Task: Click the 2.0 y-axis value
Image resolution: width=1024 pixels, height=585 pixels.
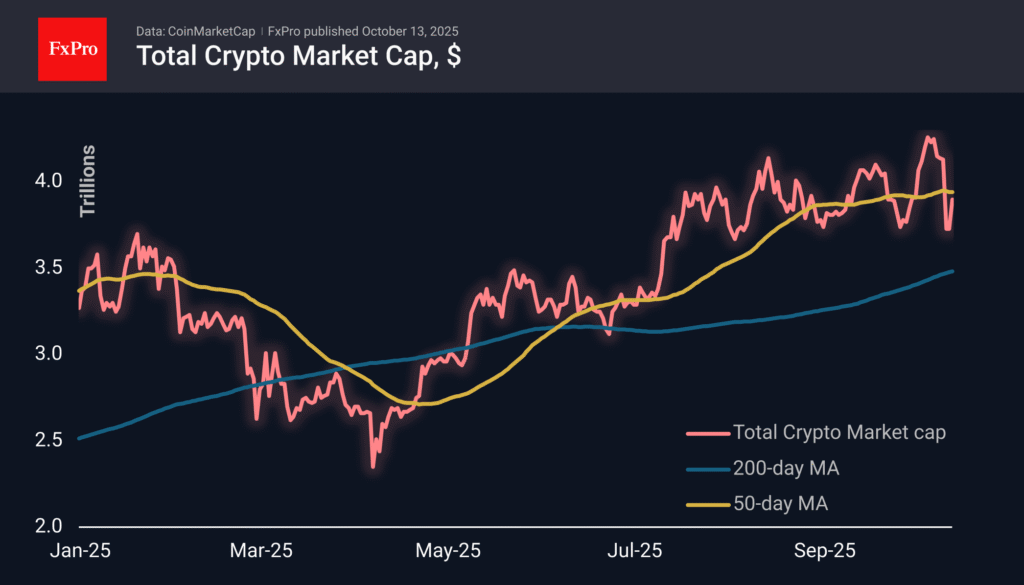Action: [x=50, y=526]
